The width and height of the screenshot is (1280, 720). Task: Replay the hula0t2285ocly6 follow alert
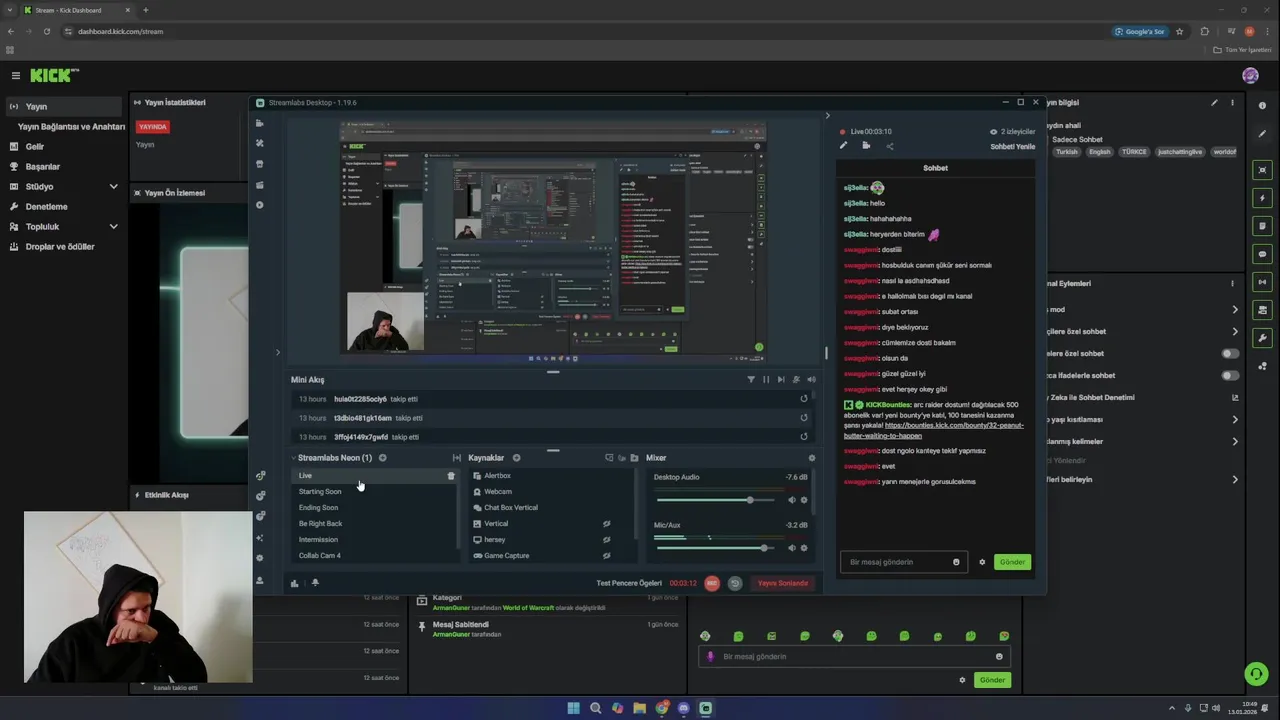(804, 399)
